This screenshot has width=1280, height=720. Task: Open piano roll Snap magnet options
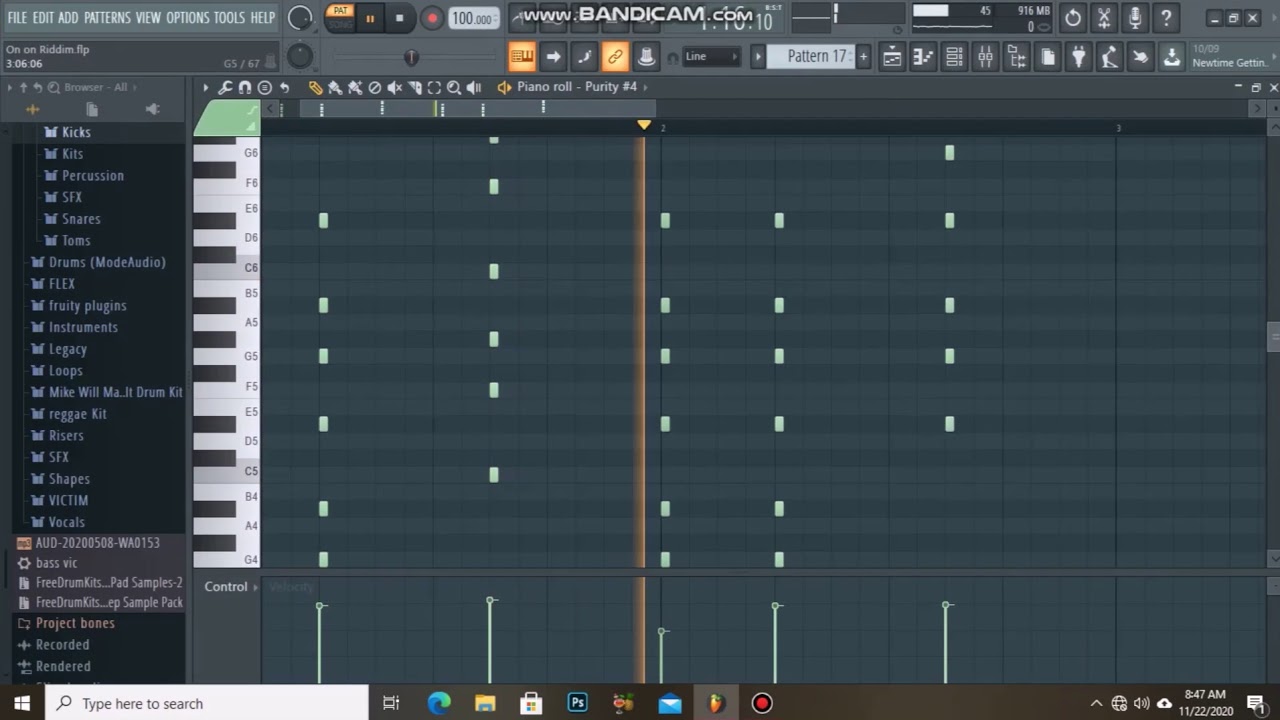pos(245,88)
